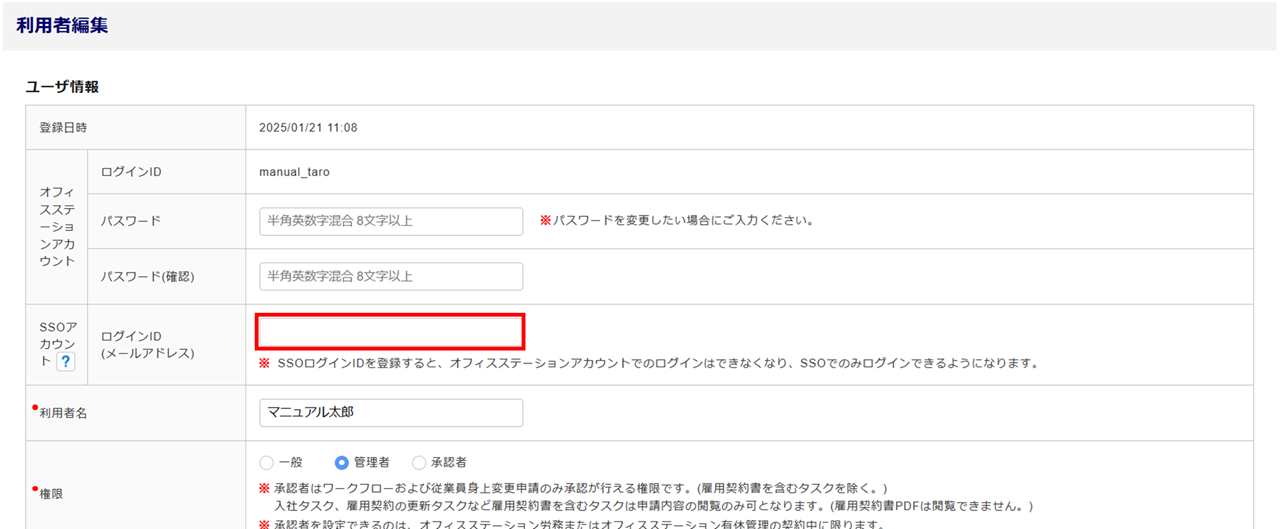The image size is (1280, 529).
Task: Click the ログインID (メールアドレス) label
Action: (148, 344)
